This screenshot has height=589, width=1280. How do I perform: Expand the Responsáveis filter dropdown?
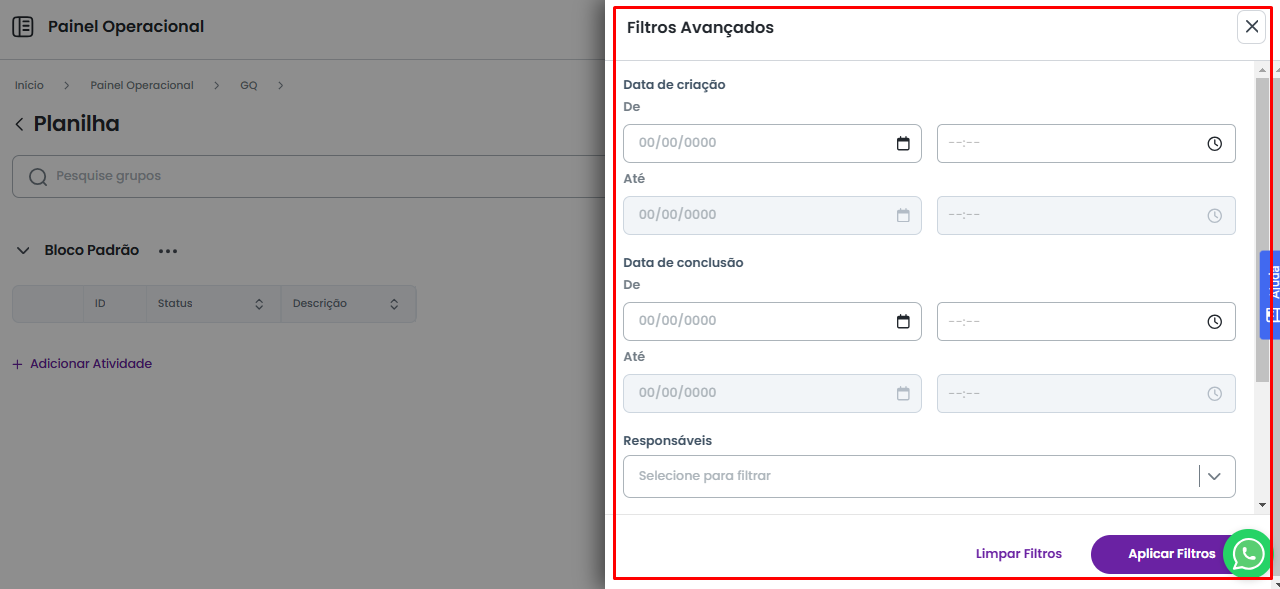click(1214, 476)
